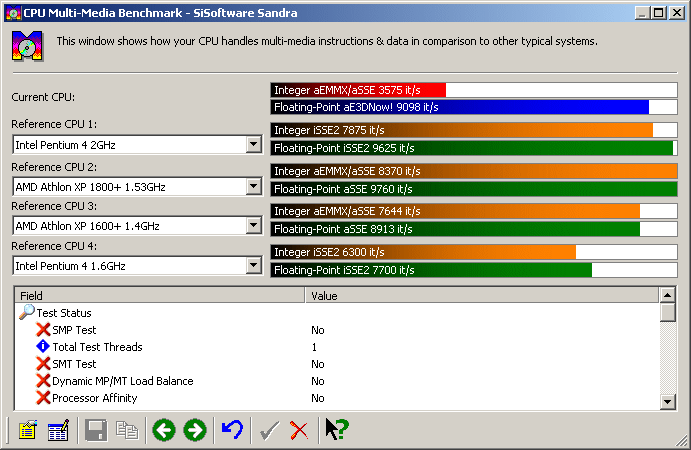Click the value 1 for Total Test Threads

point(314,347)
